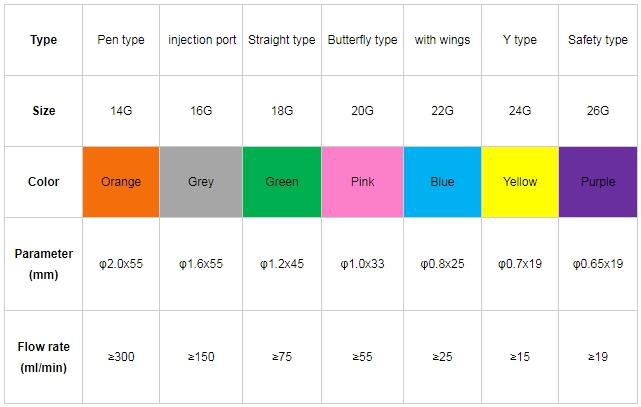Select the Grey color cell
This screenshot has width=641, height=407.
(200, 182)
